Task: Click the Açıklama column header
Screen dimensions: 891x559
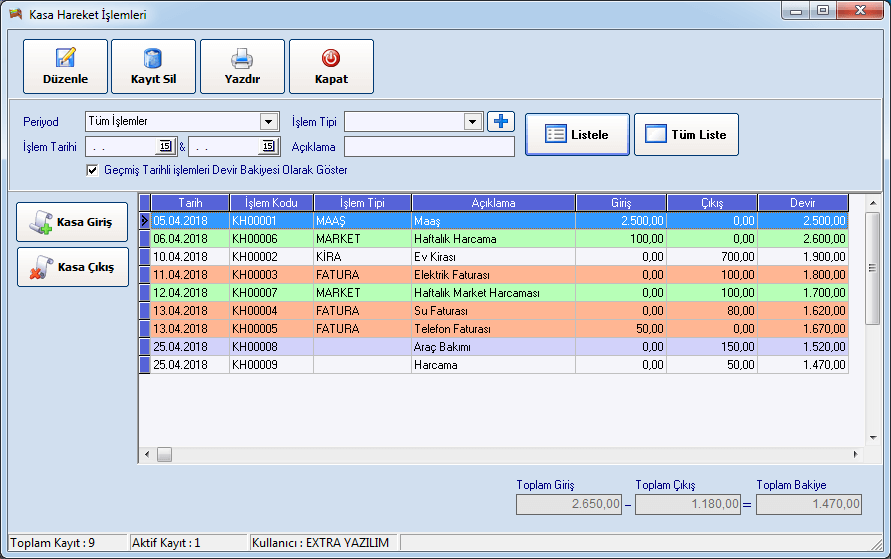Action: coord(493,203)
